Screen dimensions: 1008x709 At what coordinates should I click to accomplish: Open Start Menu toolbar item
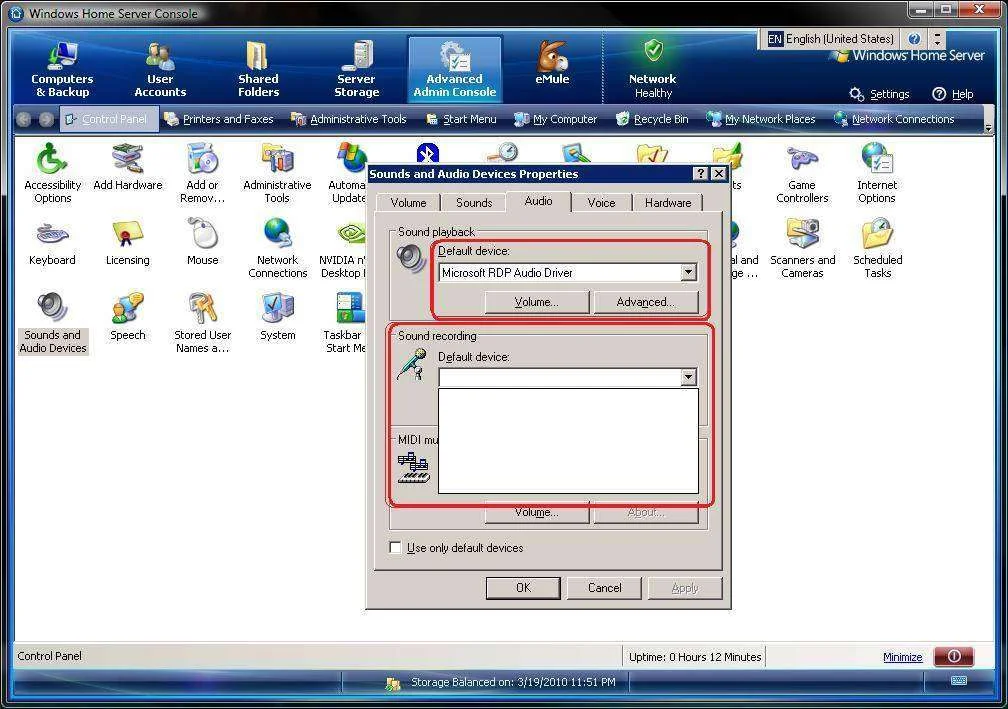(462, 119)
